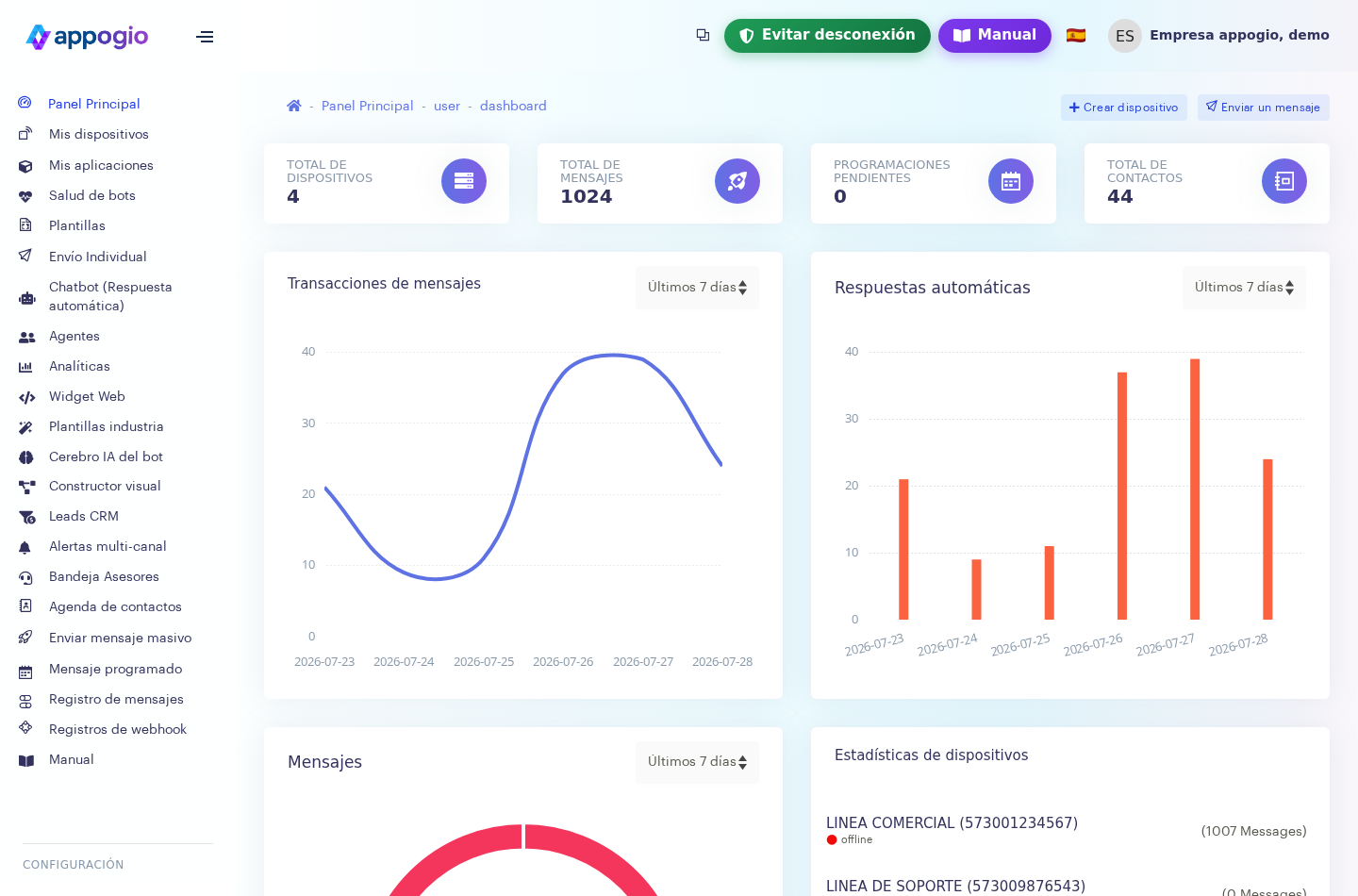
Task: Click the tallest orange bar for 2026-07-27
Action: [1195, 489]
